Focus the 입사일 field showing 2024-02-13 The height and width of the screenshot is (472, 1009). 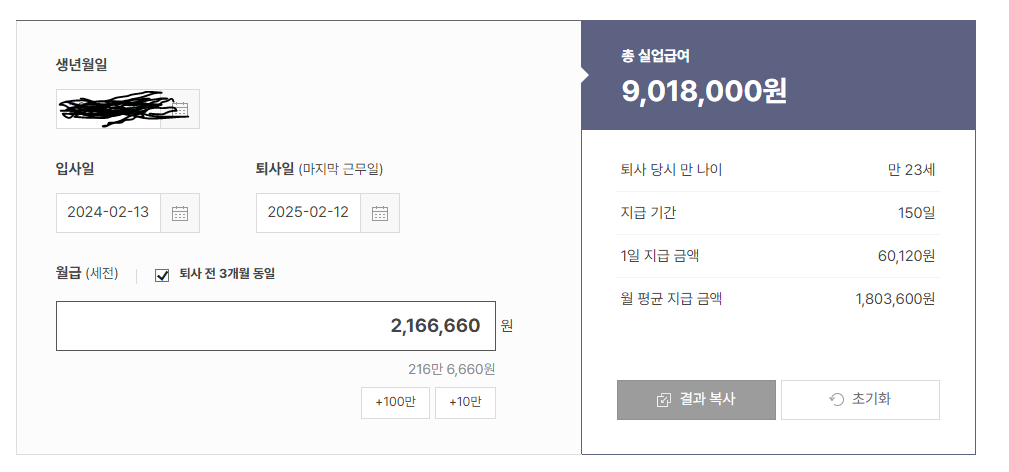coord(108,213)
